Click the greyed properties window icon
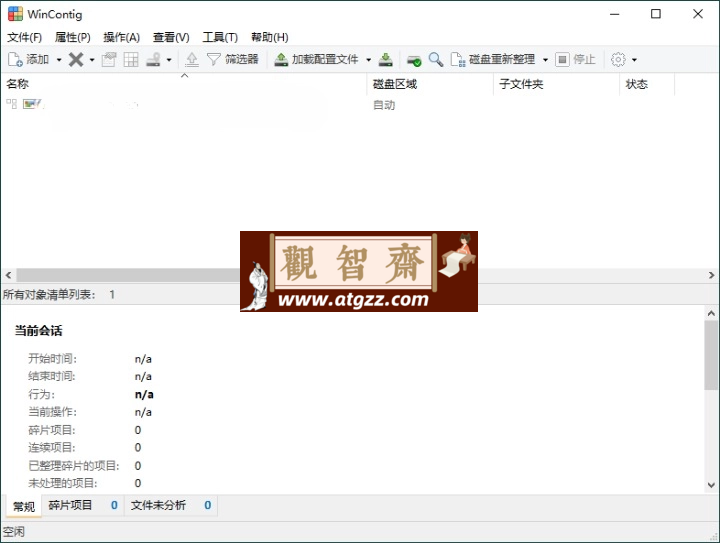The width and height of the screenshot is (720, 543). point(109,60)
